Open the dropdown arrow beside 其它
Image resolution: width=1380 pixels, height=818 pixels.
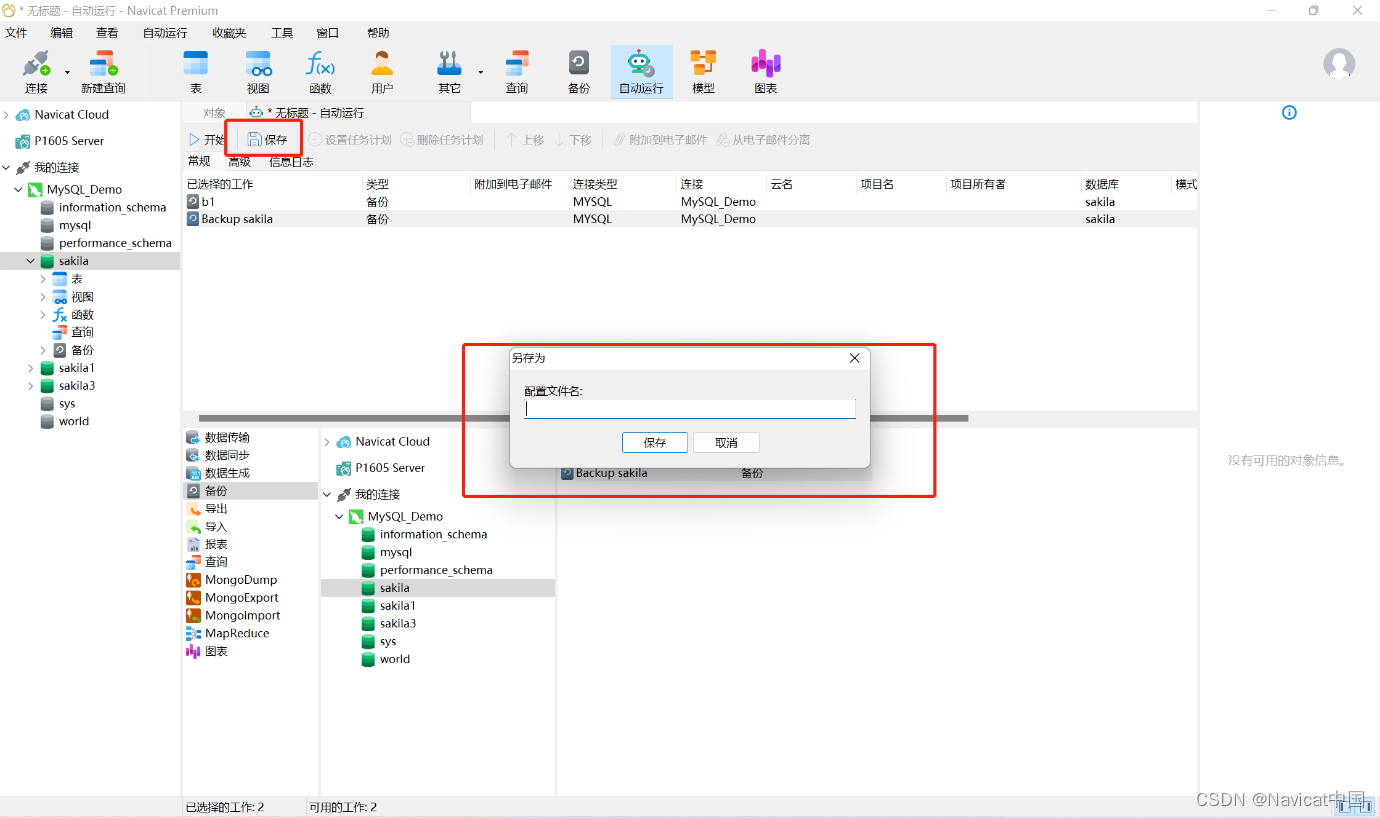tap(480, 72)
